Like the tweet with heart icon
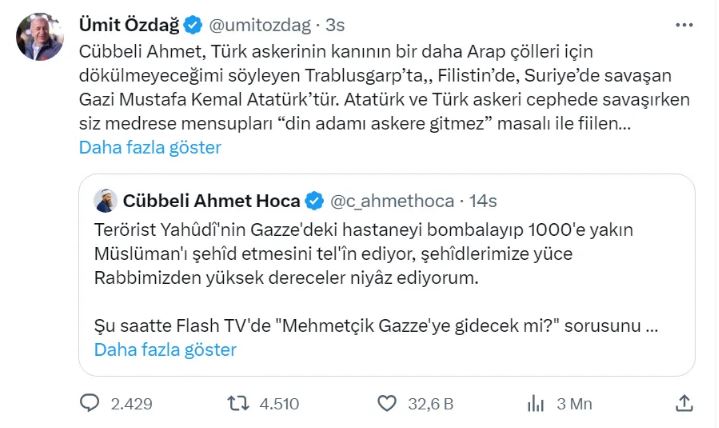 (387, 403)
